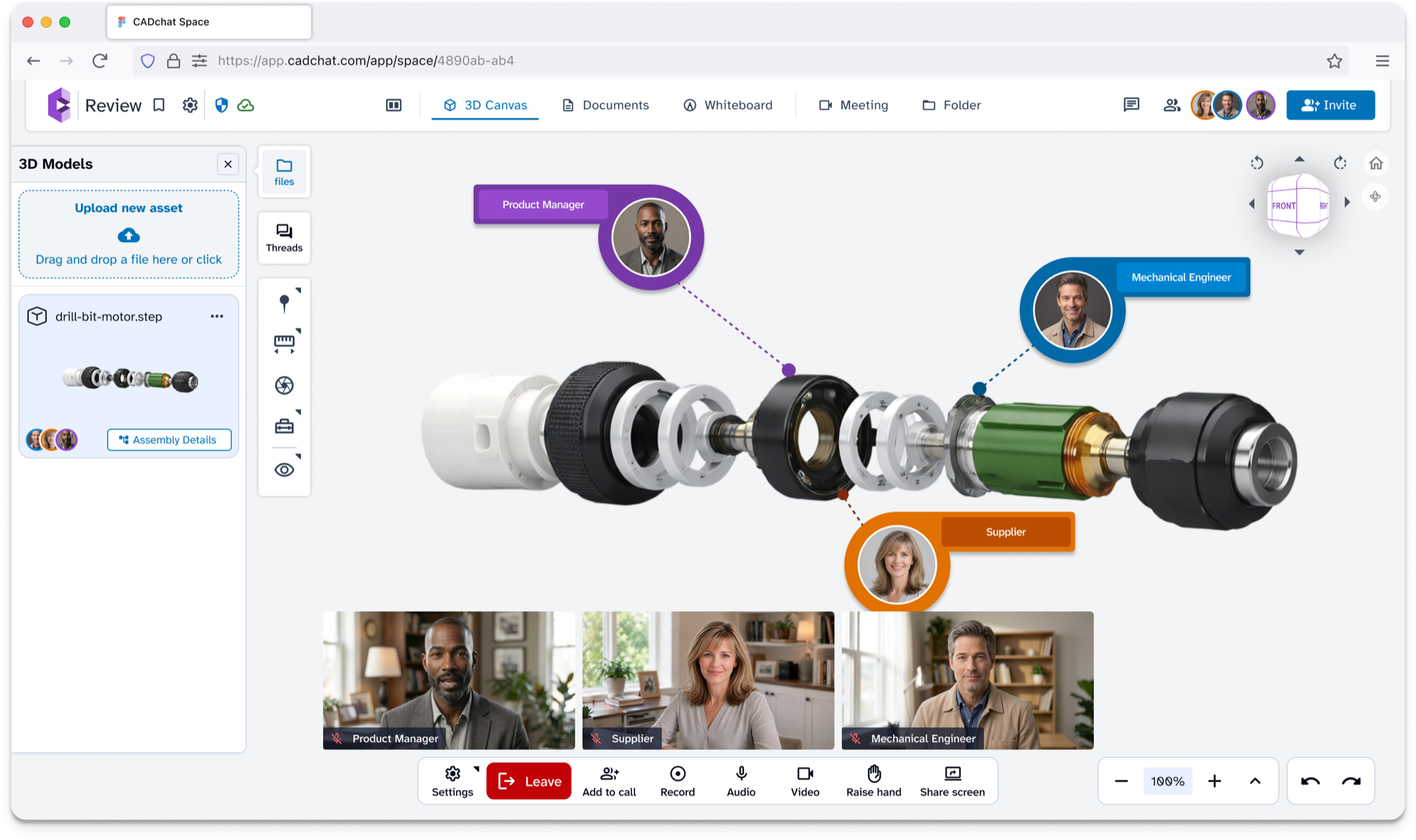Share your screen
The width and height of the screenshot is (1416, 840).
pos(952,781)
